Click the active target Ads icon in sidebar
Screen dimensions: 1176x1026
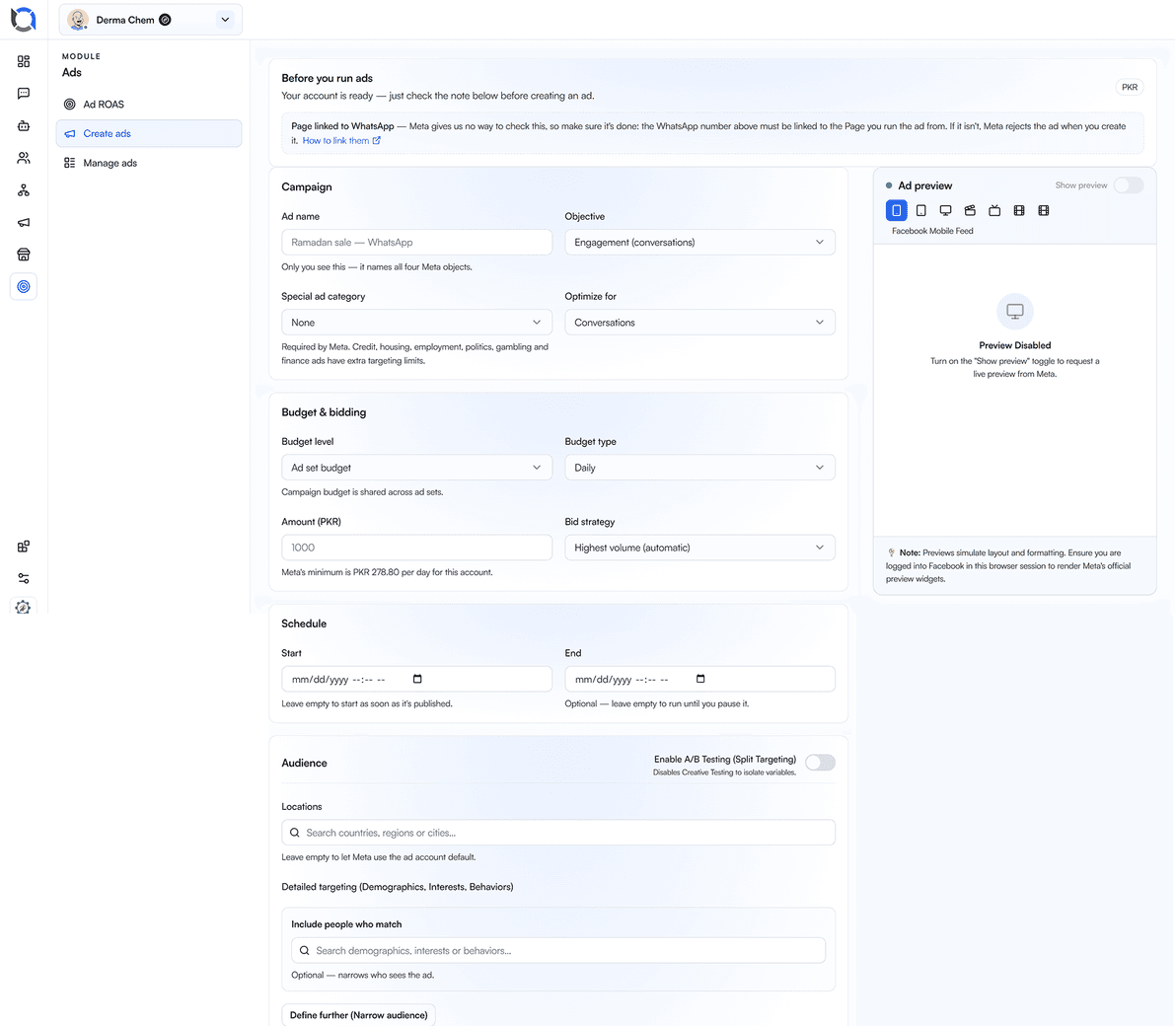click(x=24, y=286)
